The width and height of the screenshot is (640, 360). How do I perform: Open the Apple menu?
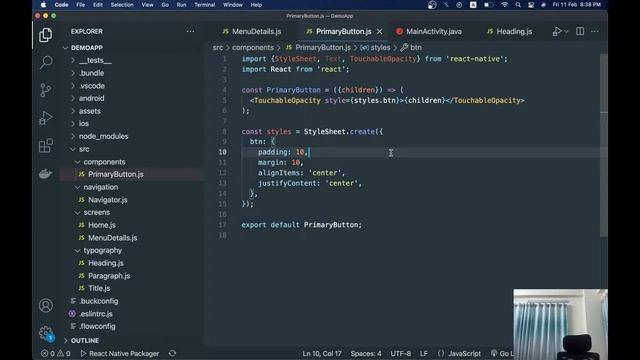pos(43,5)
